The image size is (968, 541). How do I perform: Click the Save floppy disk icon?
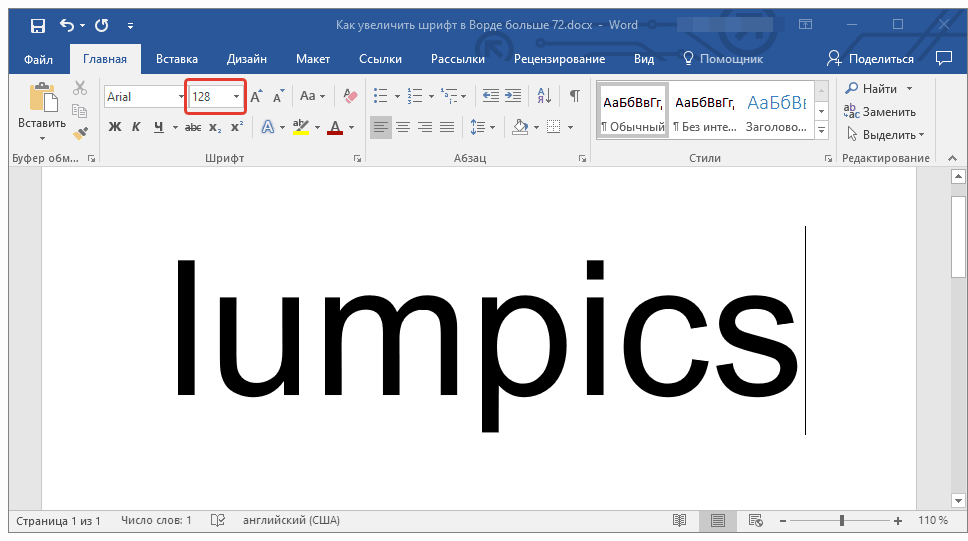(x=37, y=25)
